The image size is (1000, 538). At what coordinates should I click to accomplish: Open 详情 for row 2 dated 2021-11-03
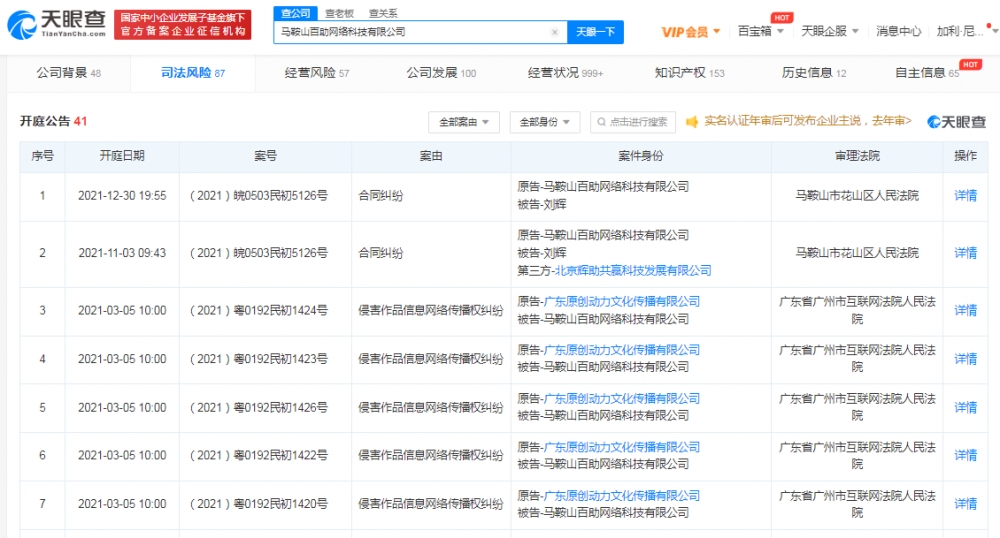click(965, 253)
